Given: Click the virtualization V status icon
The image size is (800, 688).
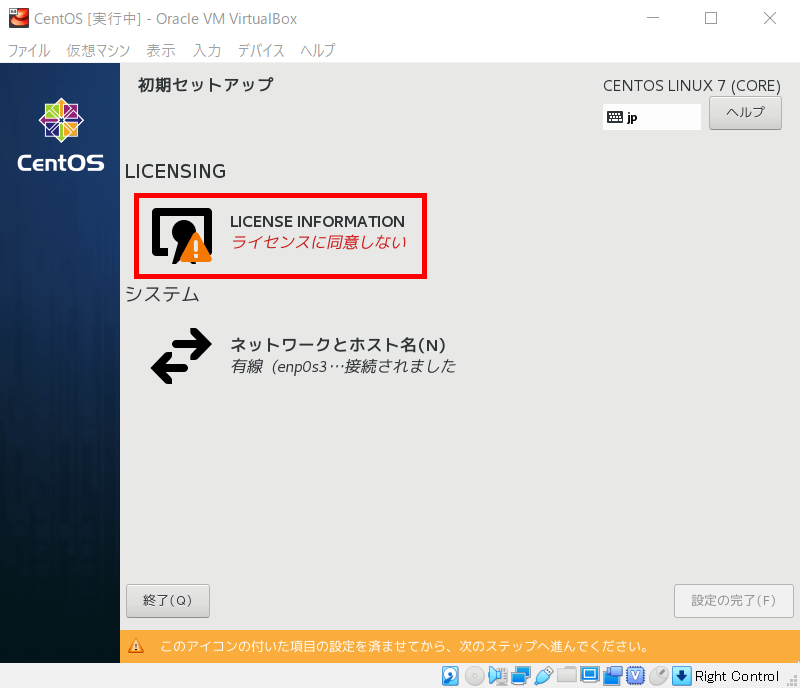Looking at the screenshot, I should pos(635,675).
